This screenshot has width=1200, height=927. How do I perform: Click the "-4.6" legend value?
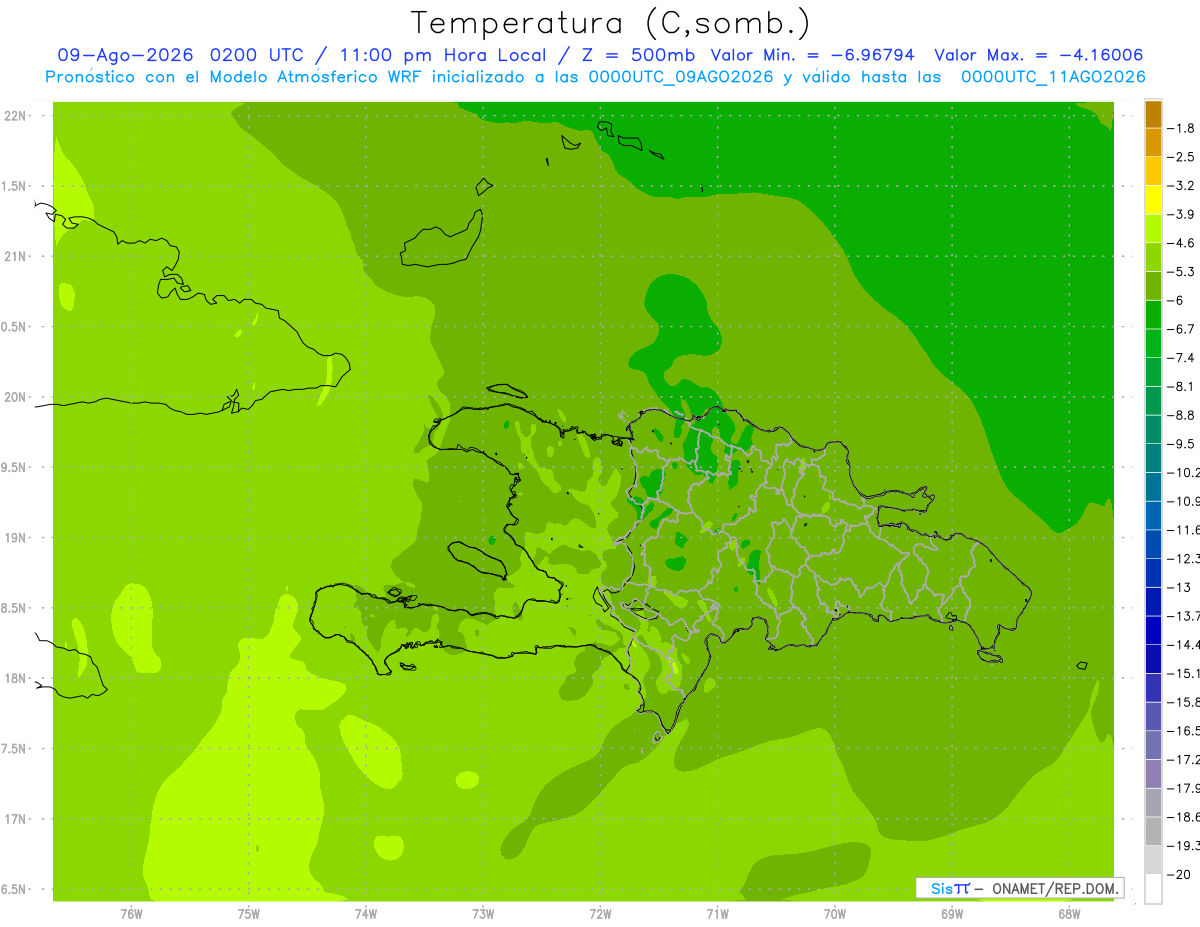pyautogui.click(x=1181, y=243)
